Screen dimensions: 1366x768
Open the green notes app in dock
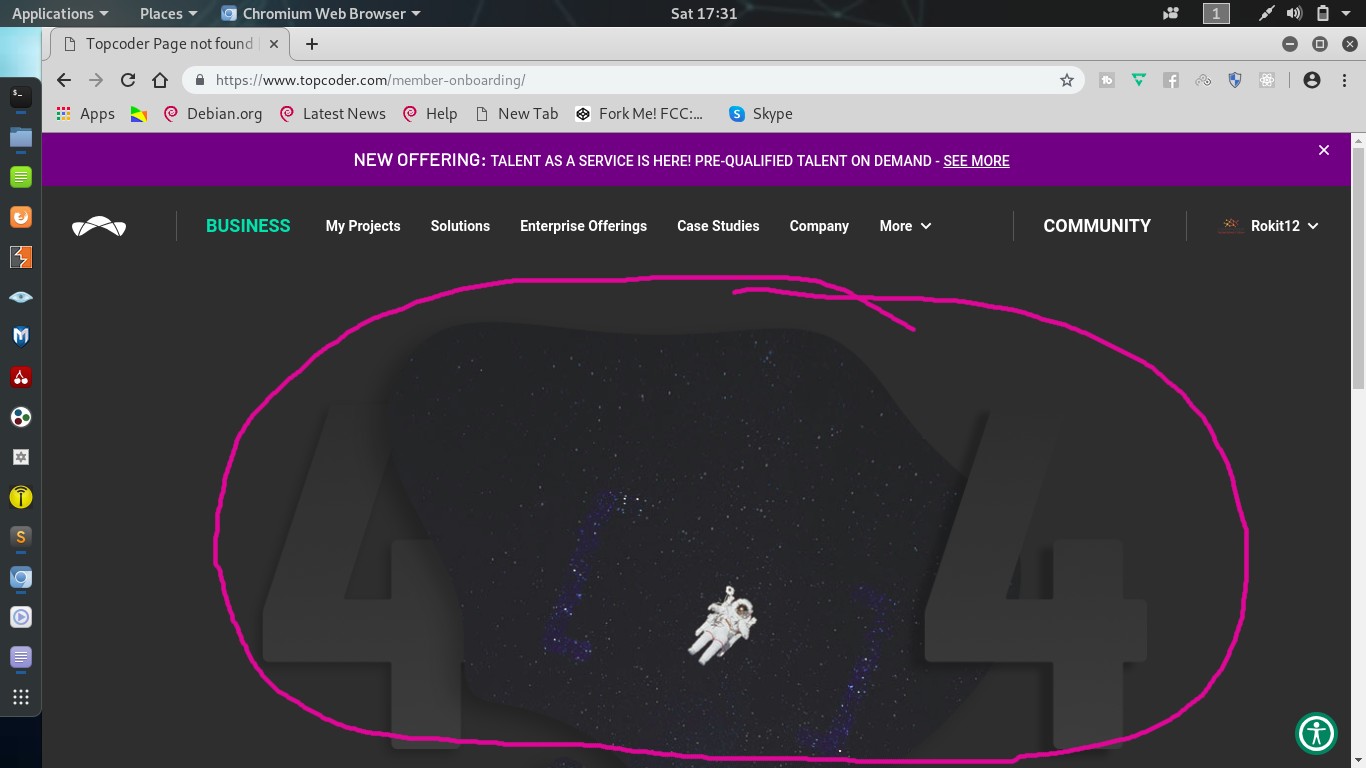point(21,177)
